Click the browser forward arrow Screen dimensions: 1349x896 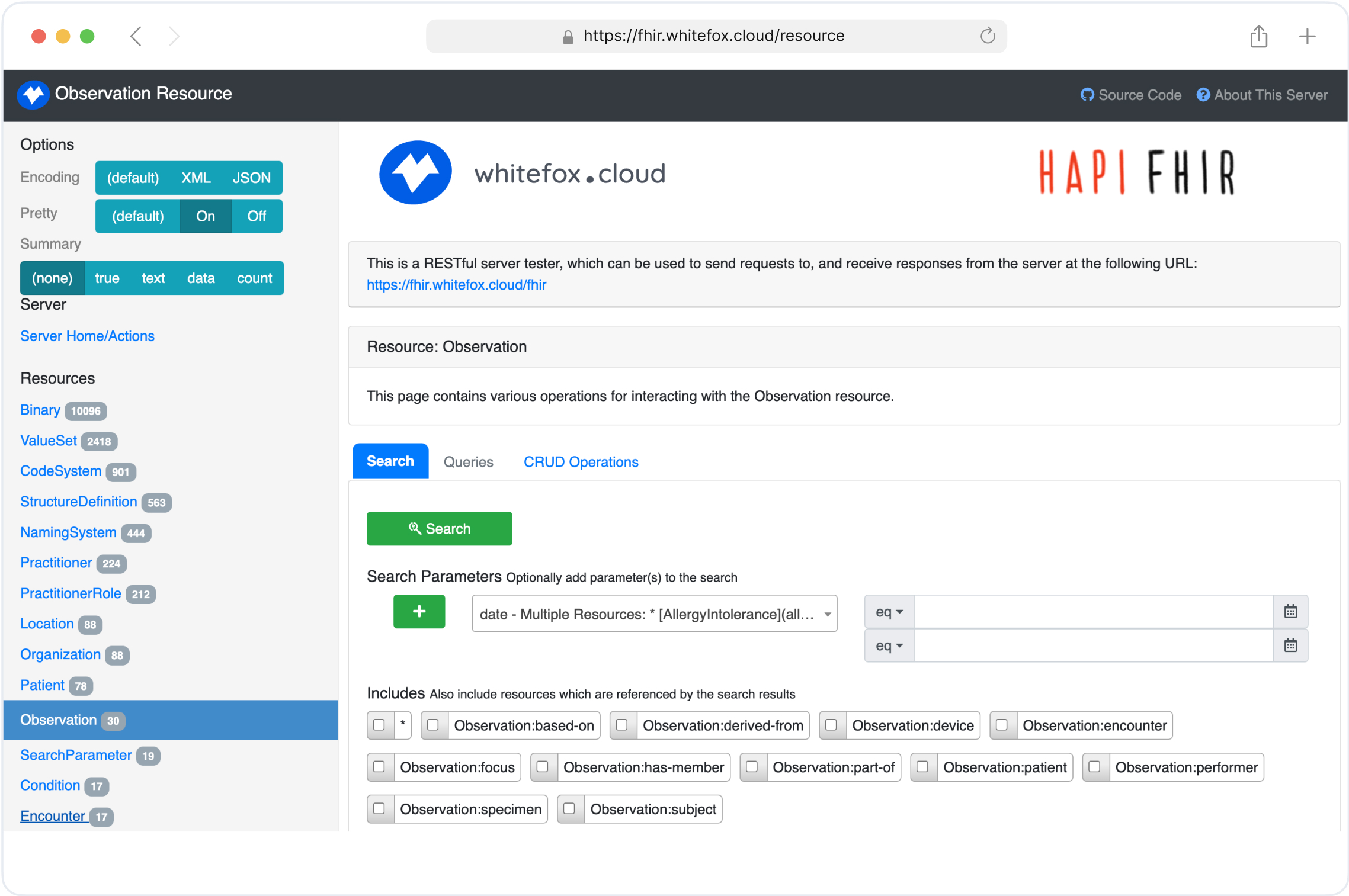[174, 36]
